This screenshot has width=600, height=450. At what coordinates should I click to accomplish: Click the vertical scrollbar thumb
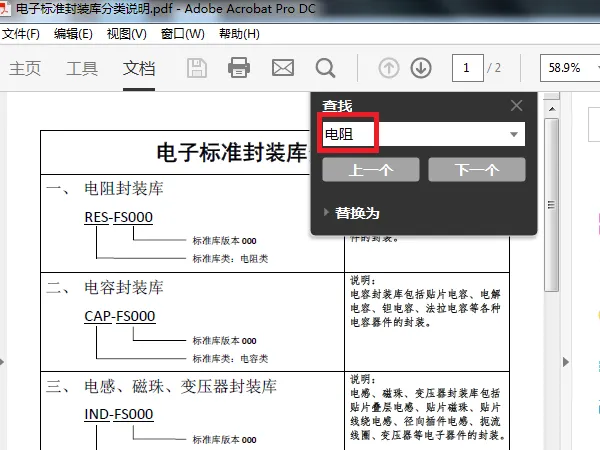point(551,205)
